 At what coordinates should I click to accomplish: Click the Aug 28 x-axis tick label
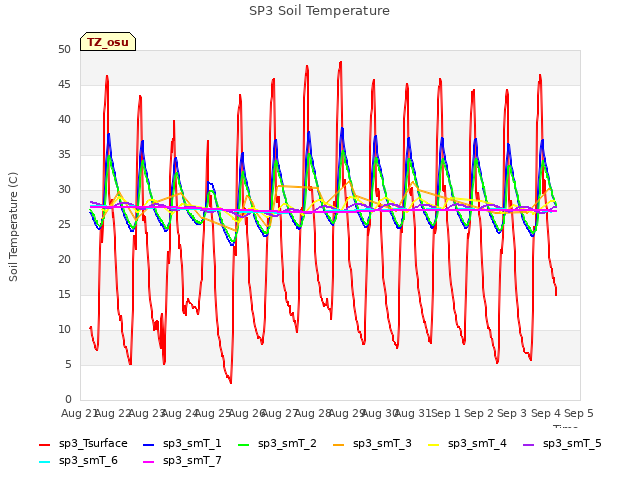click(x=313, y=413)
